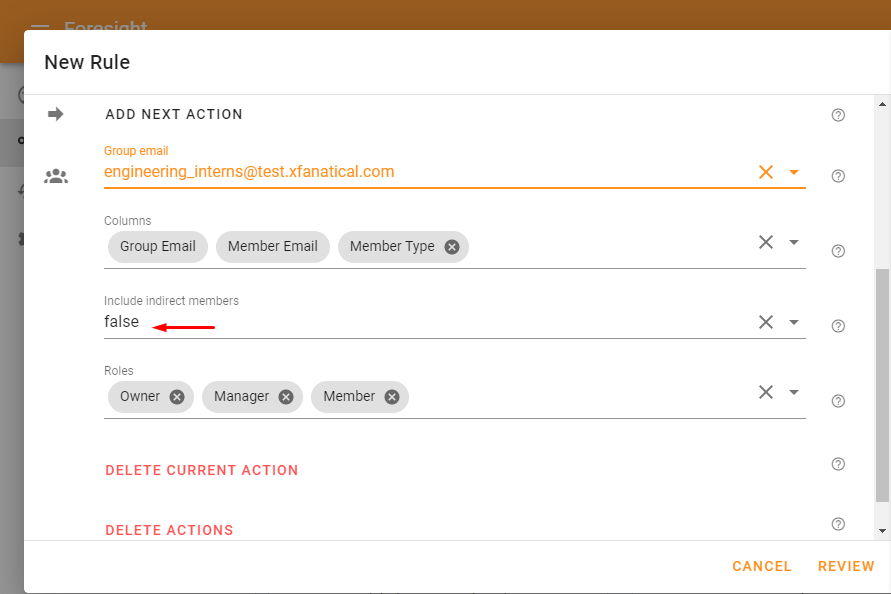Viewport: 891px width, 594px height.
Task: Click help icon next to Delete Actions
Action: [x=838, y=524]
